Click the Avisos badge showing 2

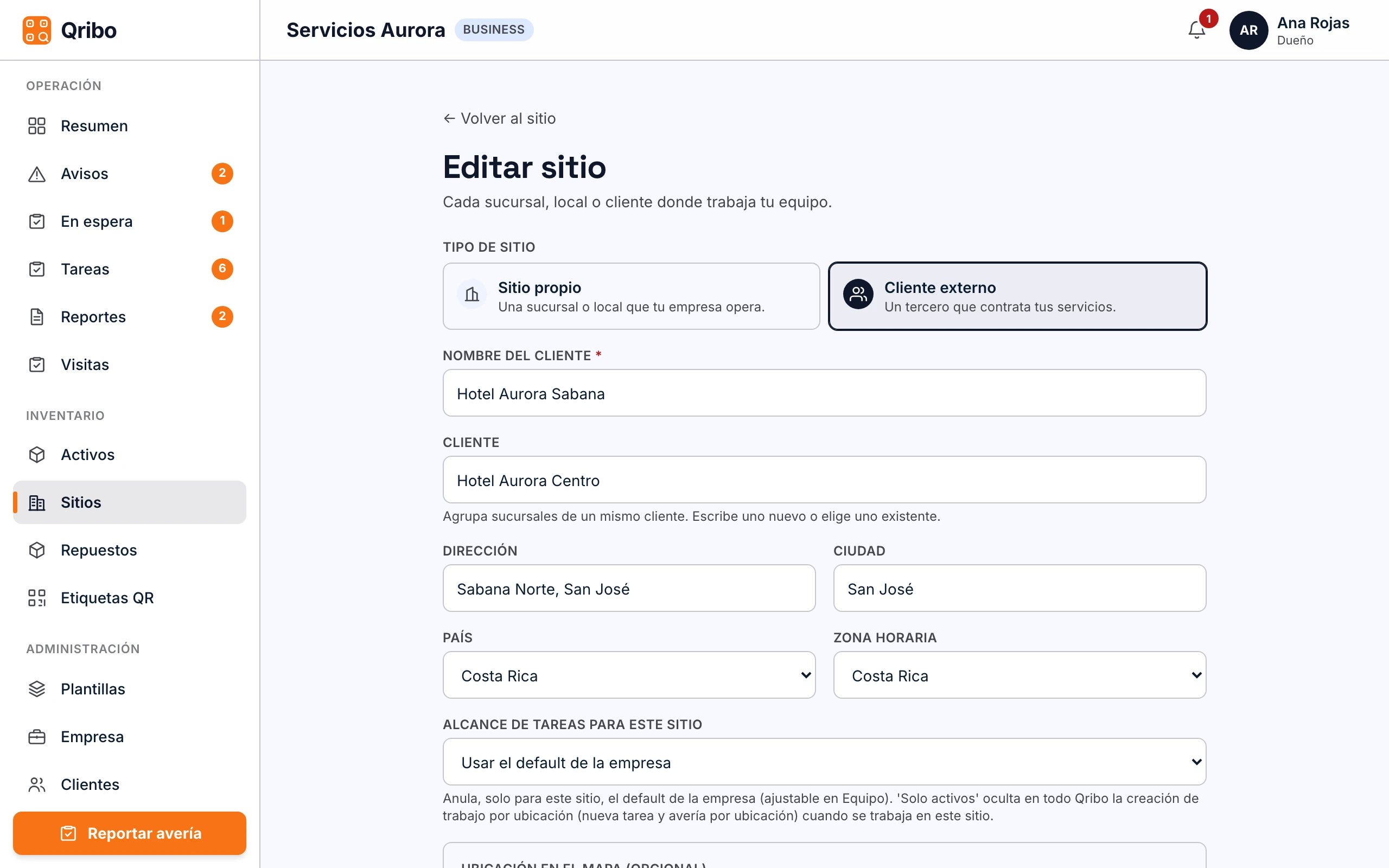222,174
